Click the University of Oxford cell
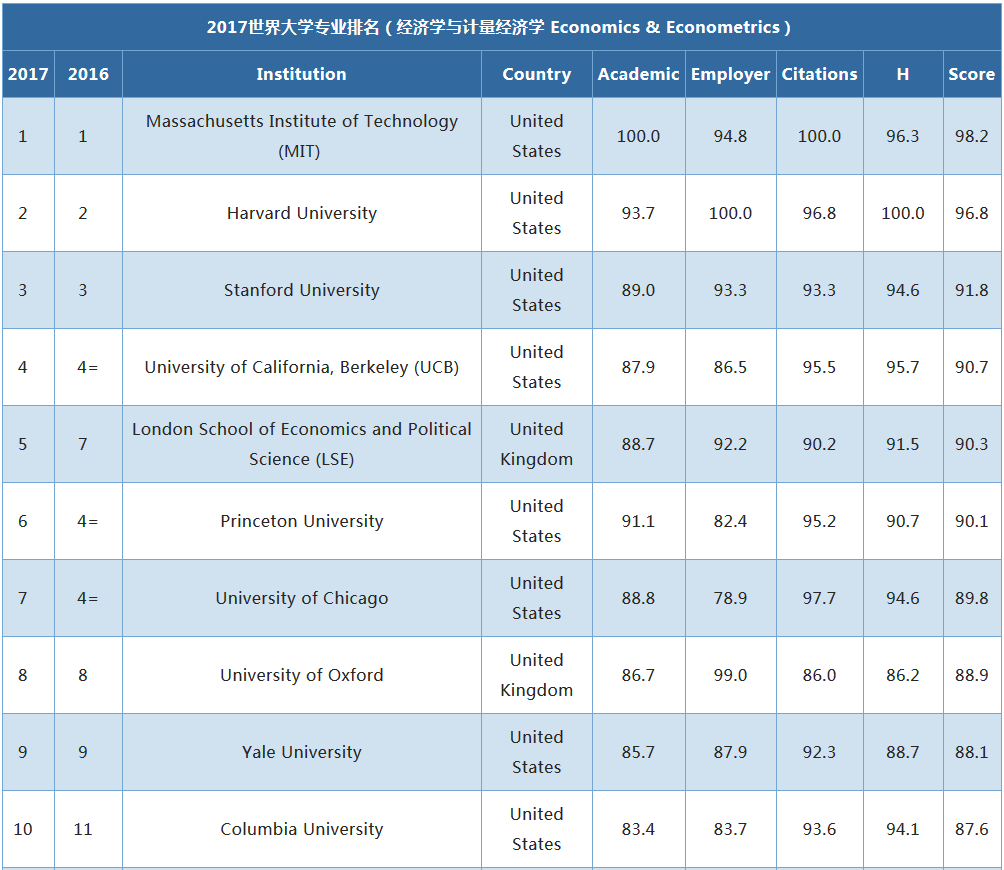This screenshot has width=1004, height=870. pos(302,675)
